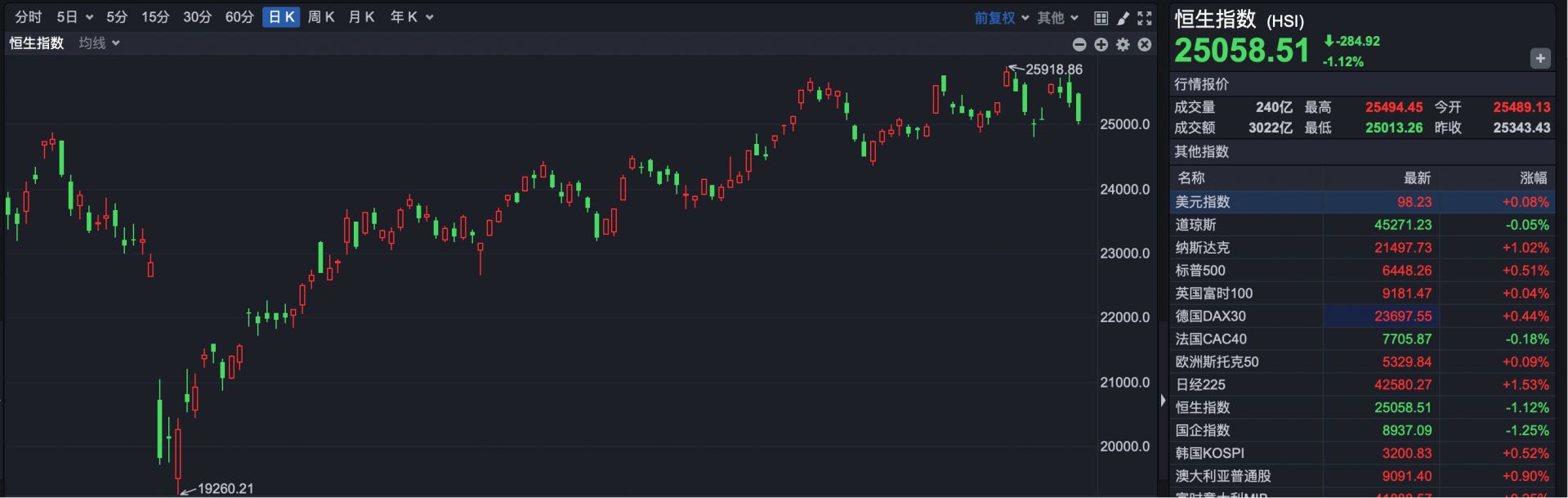
Task: Click the 25058.51 current price
Action: [1242, 51]
